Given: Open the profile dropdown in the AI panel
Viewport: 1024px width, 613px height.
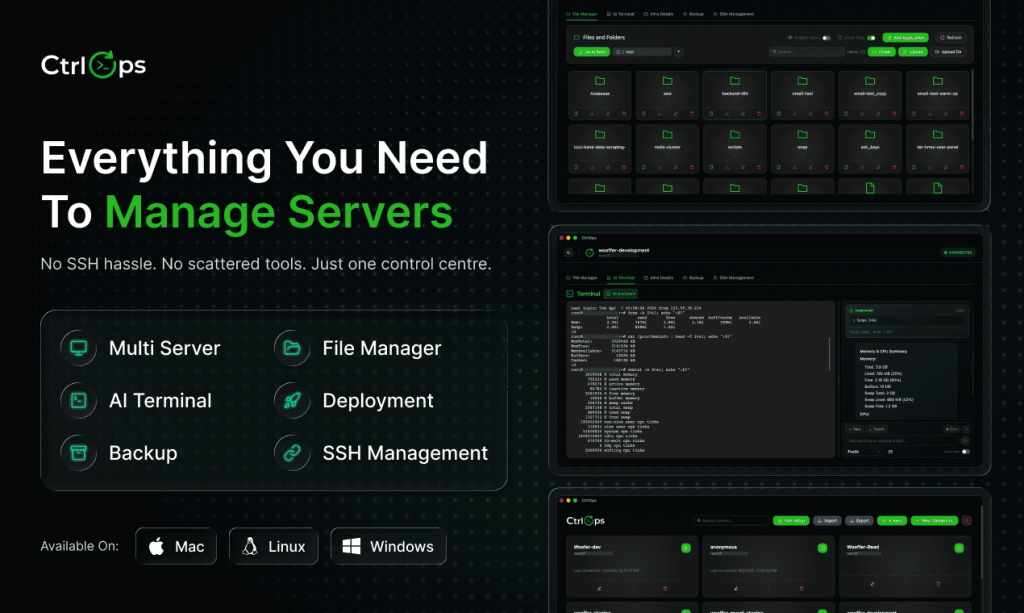Looking at the screenshot, I should click(864, 452).
